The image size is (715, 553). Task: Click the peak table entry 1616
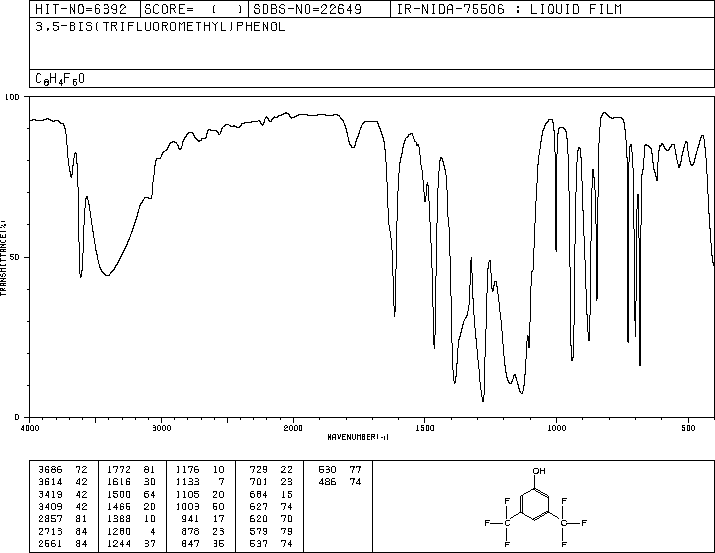tap(119, 482)
